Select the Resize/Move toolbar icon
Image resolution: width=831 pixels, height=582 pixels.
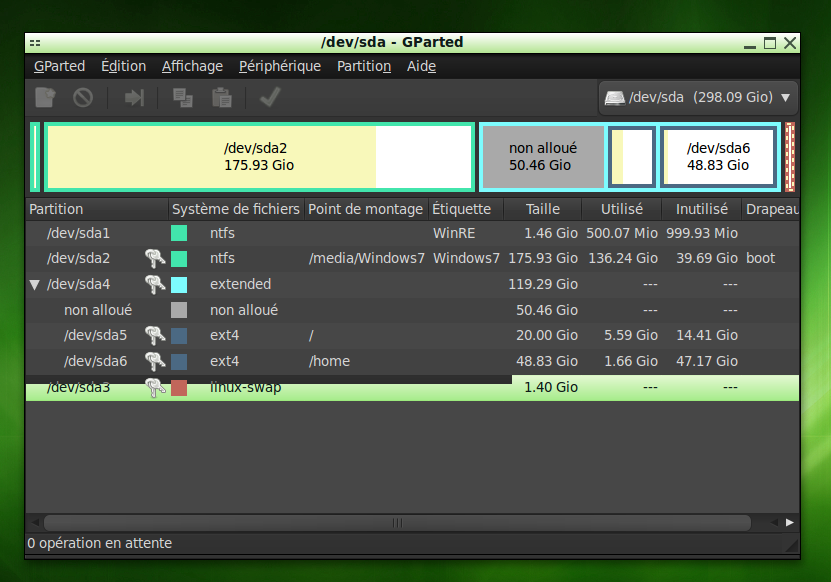tap(134, 97)
